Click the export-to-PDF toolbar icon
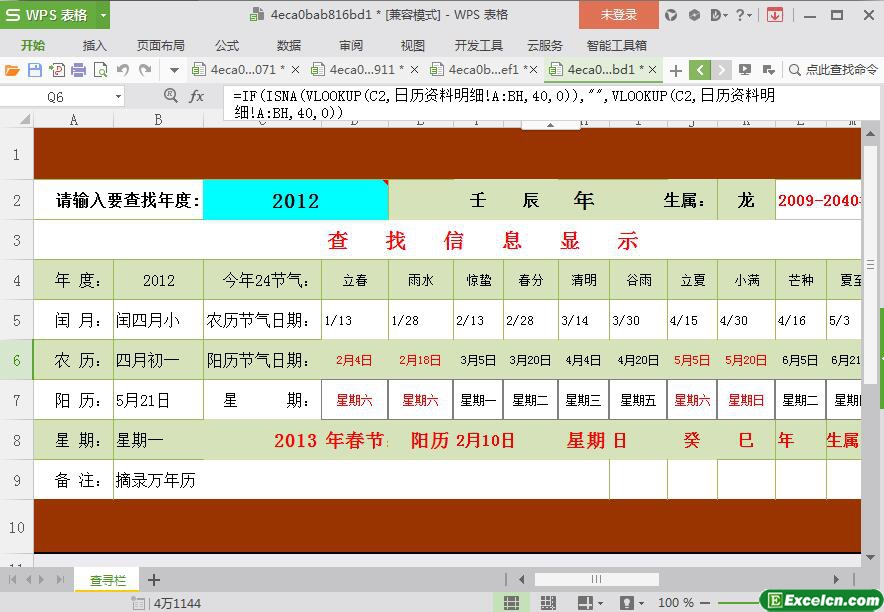This screenshot has width=884, height=612. 57,70
